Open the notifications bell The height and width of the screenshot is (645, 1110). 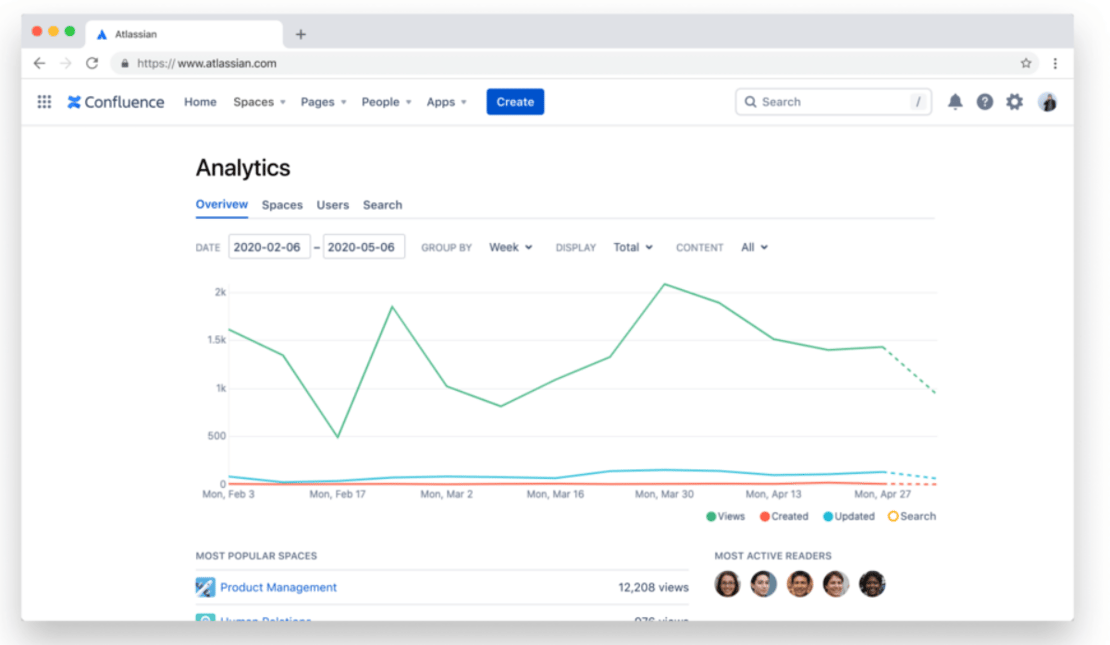(x=955, y=102)
